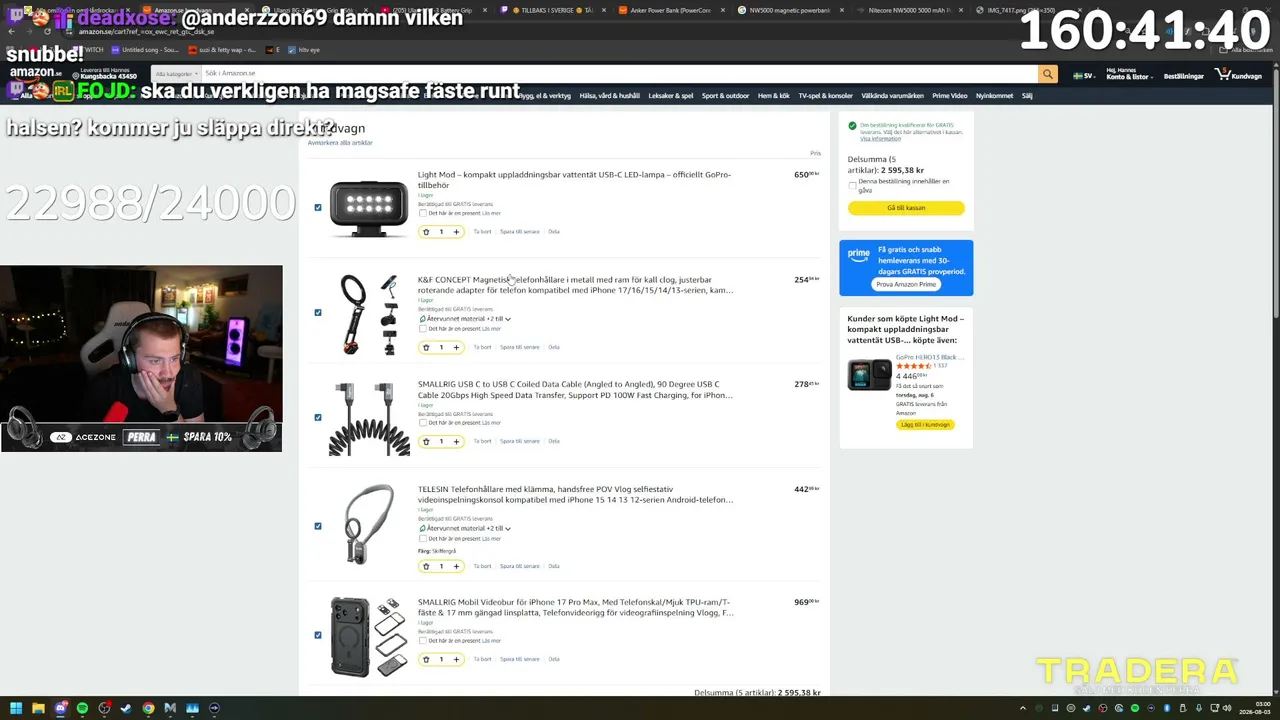Image resolution: width=1280 pixels, height=720 pixels.
Task: Open 'Hem & kök' nav item
Action: [774, 96]
